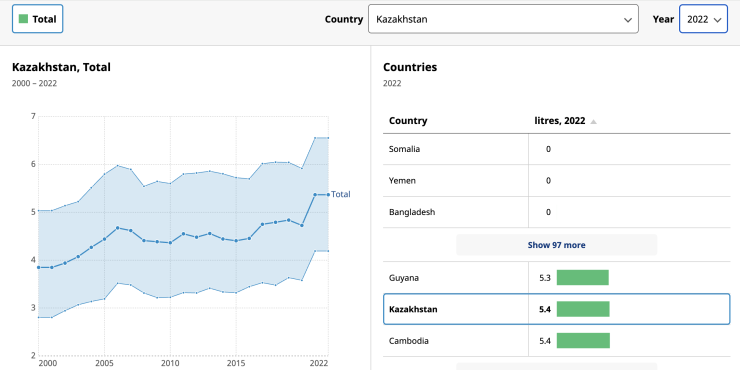Select the Country column header
Screen dimensions: 740x370
[x=408, y=121]
